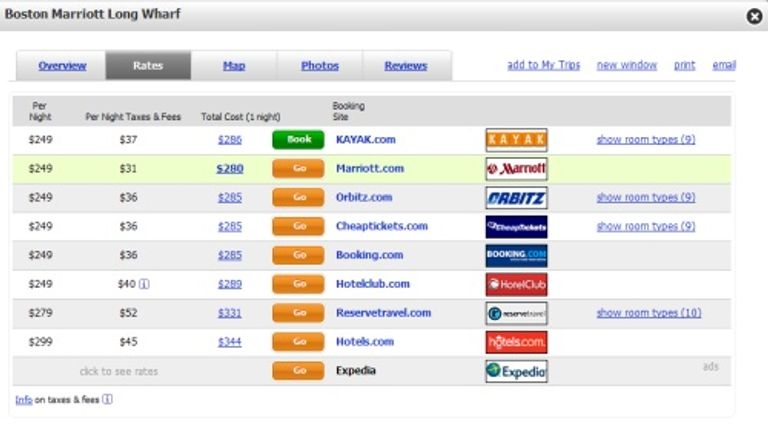The height and width of the screenshot is (441, 768).
Task: Click the KAYAK logo image
Action: tap(516, 140)
